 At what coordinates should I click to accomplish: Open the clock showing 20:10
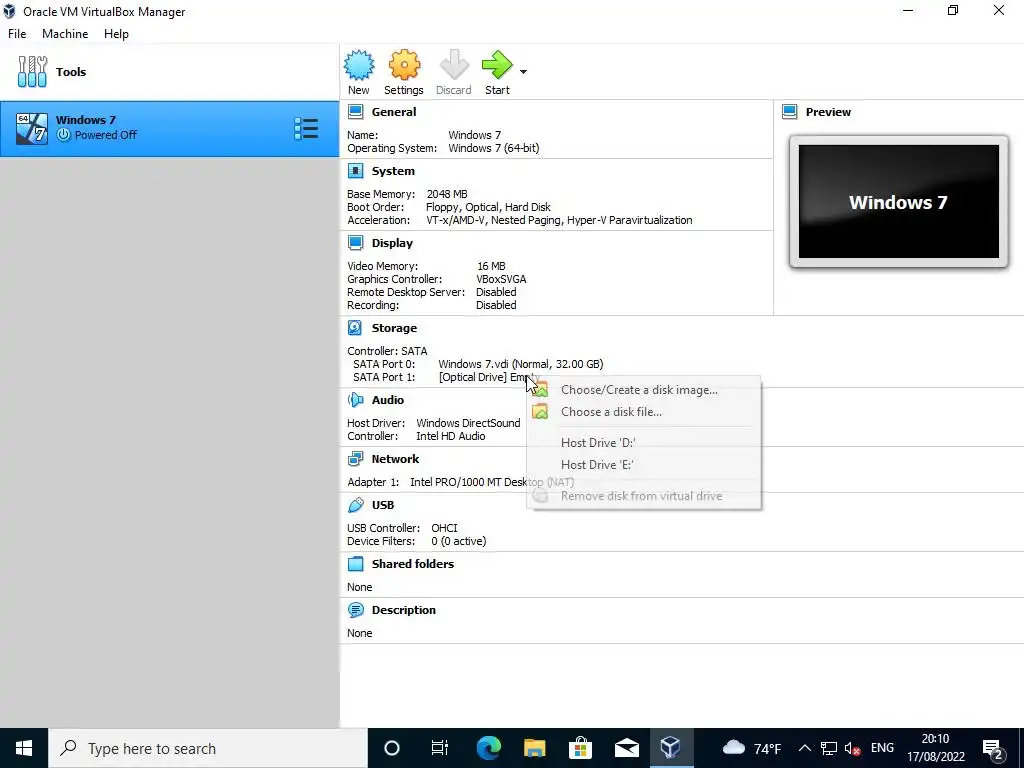pos(935,748)
